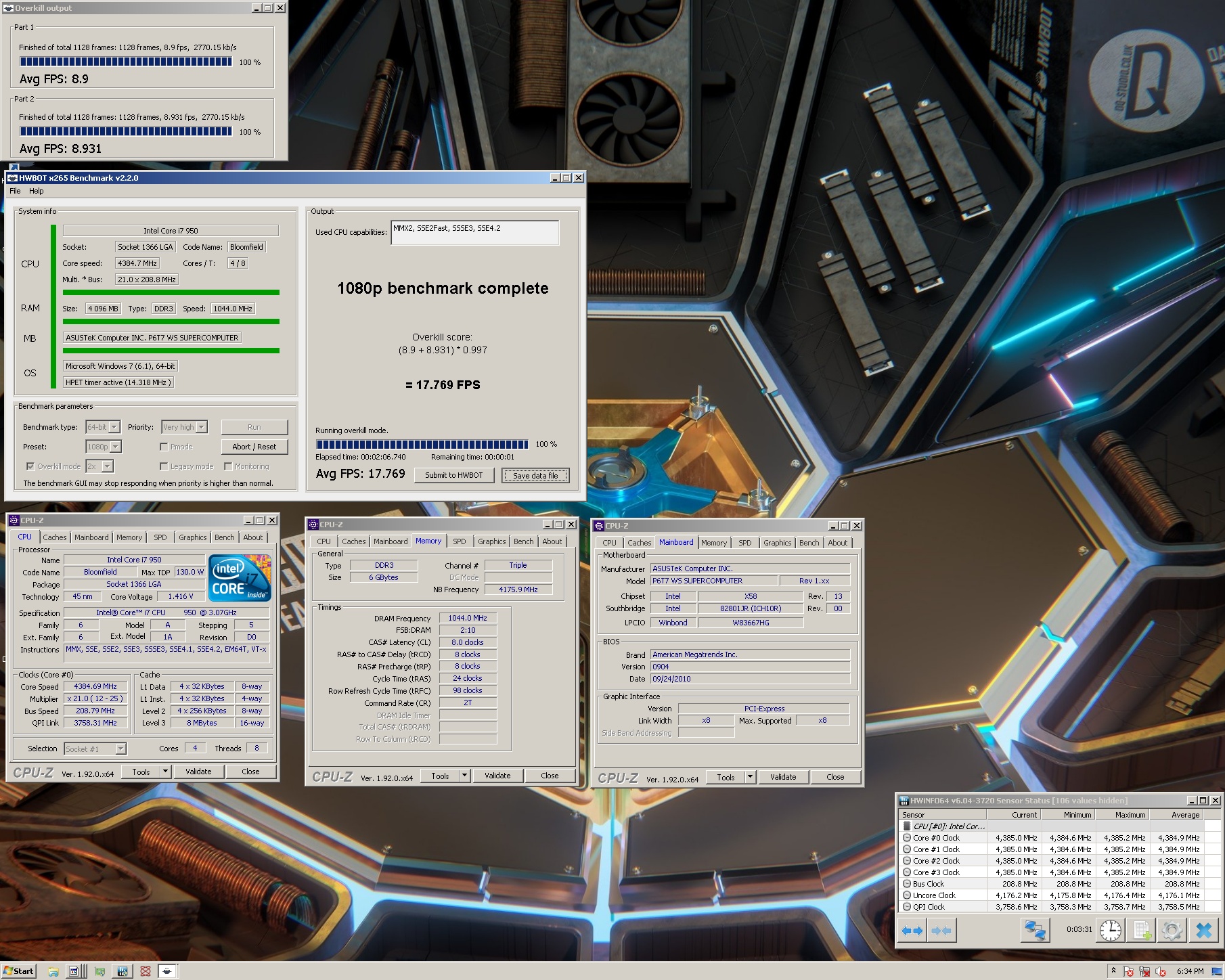Screen dimensions: 1225x980
Task: Click HWiNFO expand columns arrows icon
Action: coord(912,931)
